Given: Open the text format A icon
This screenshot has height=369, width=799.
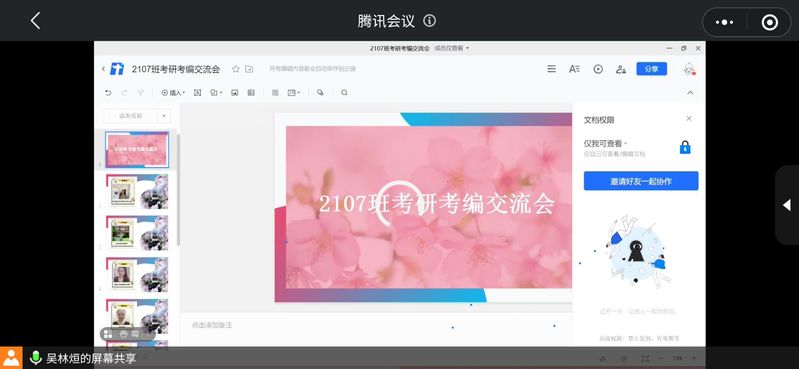Looking at the screenshot, I should click(x=574, y=69).
